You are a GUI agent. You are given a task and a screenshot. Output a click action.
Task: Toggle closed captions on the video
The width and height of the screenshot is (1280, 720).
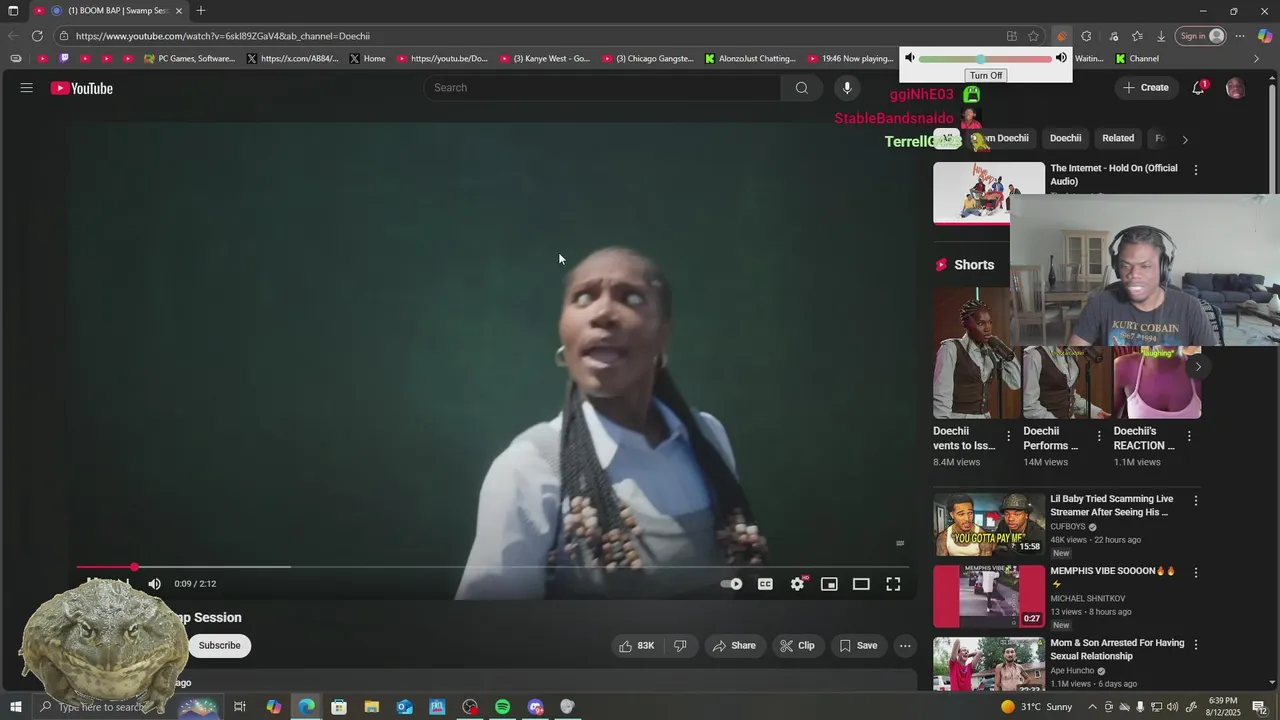(x=765, y=584)
